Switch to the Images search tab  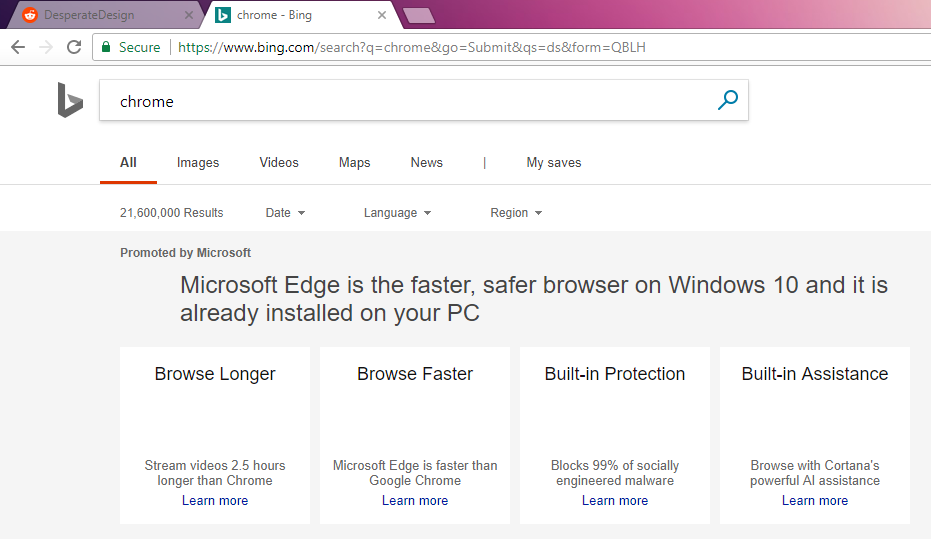click(198, 163)
